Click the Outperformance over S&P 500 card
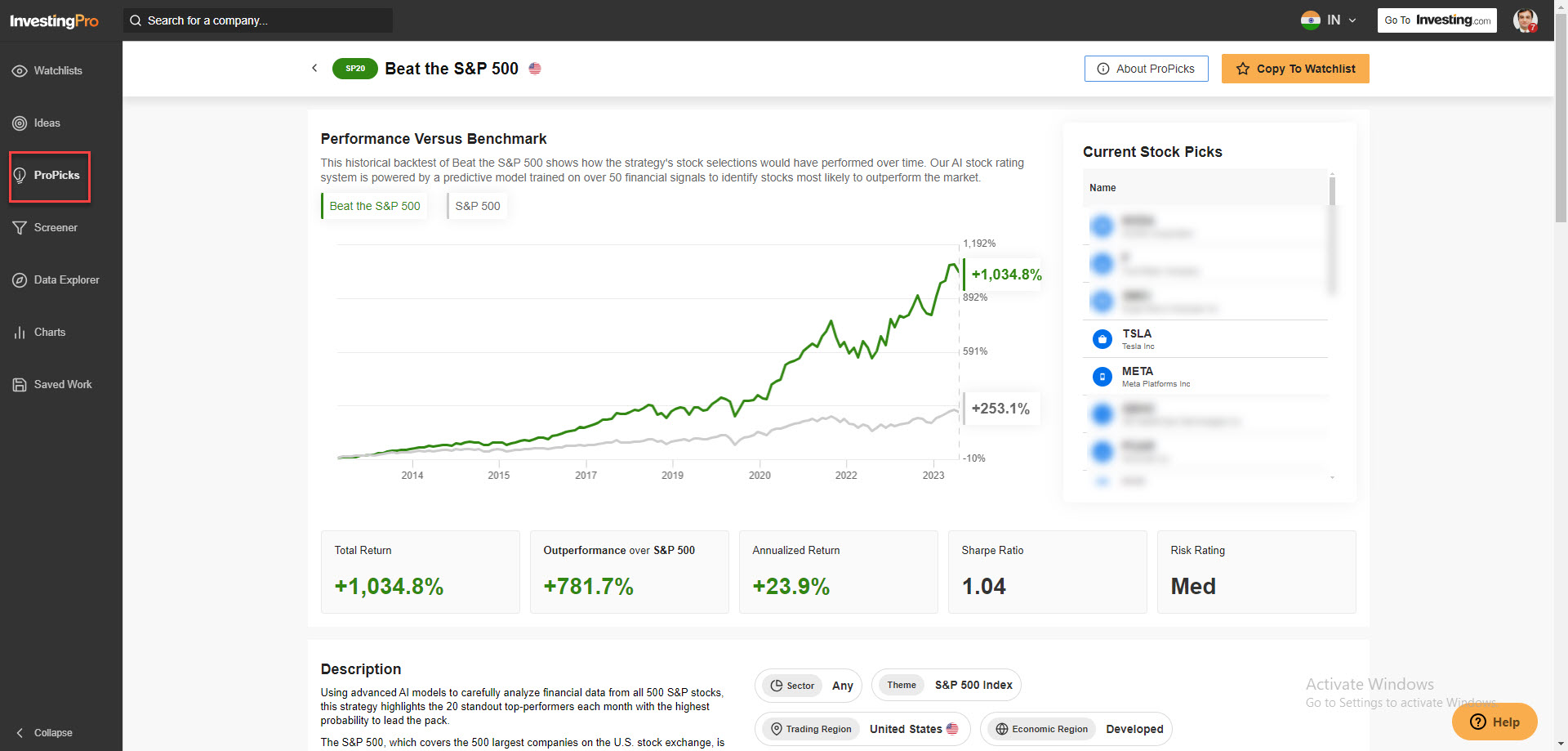The height and width of the screenshot is (751, 1568). (630, 572)
